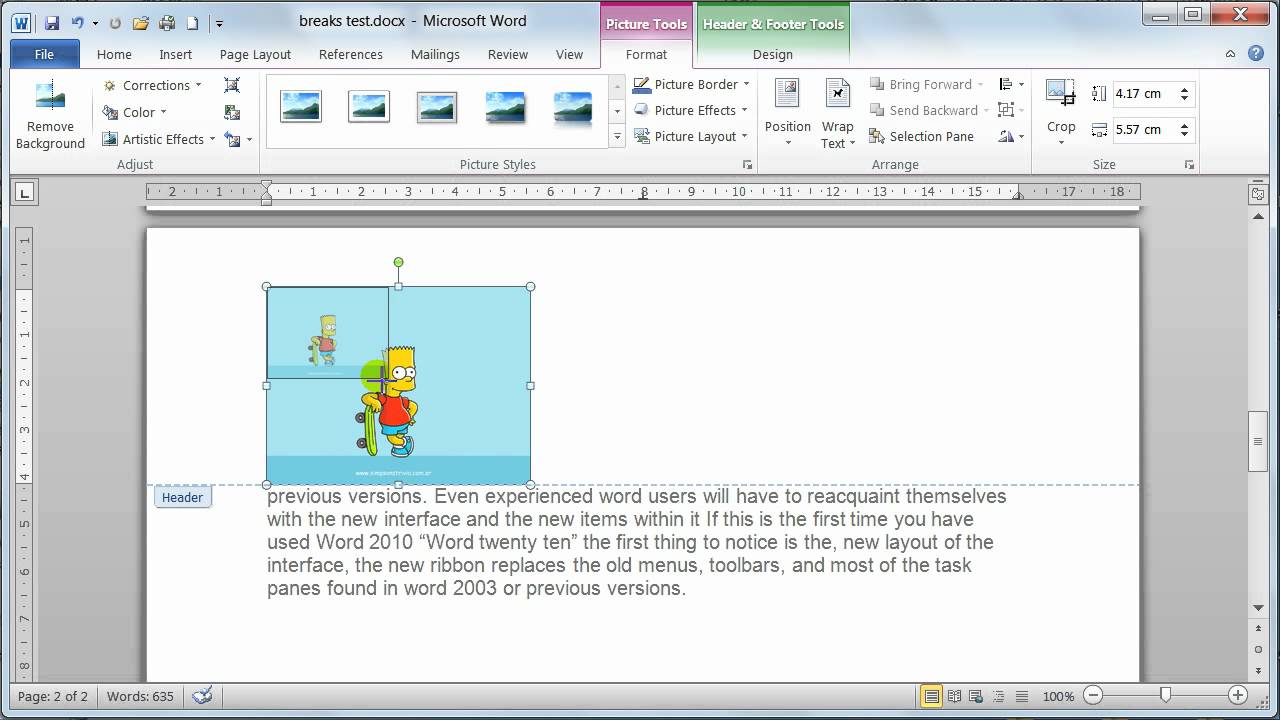
Task: Switch to Outline view
Action: coord(998,696)
